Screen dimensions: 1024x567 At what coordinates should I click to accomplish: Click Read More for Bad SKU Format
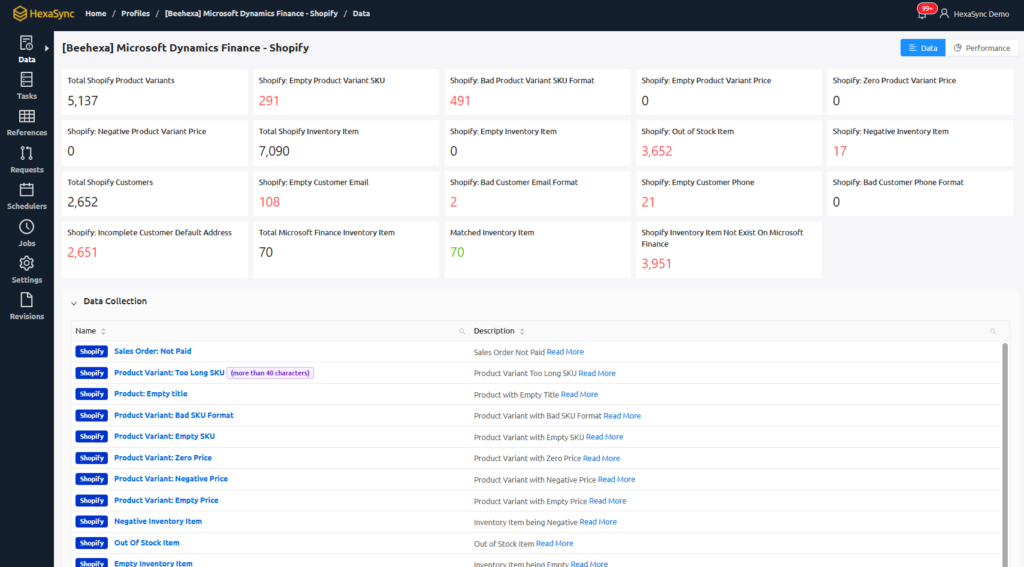coord(622,415)
